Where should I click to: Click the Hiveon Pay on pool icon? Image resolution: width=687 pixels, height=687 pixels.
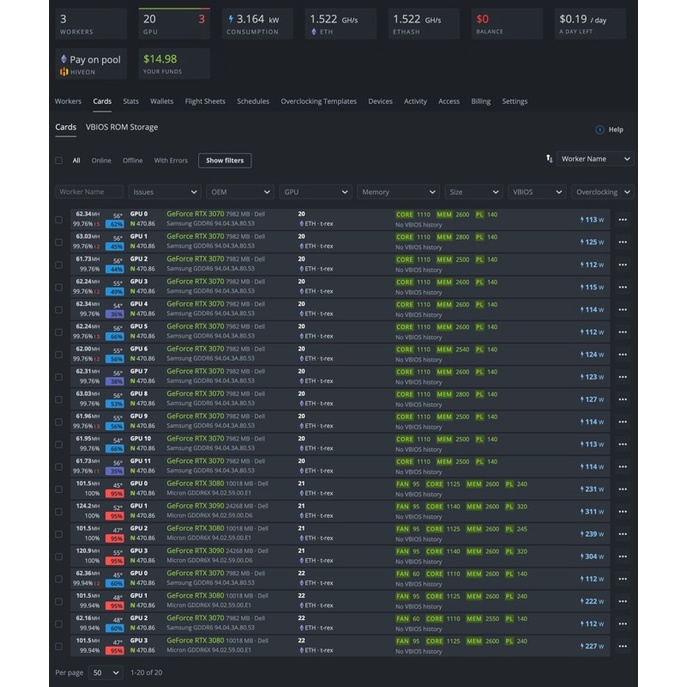coord(65,60)
